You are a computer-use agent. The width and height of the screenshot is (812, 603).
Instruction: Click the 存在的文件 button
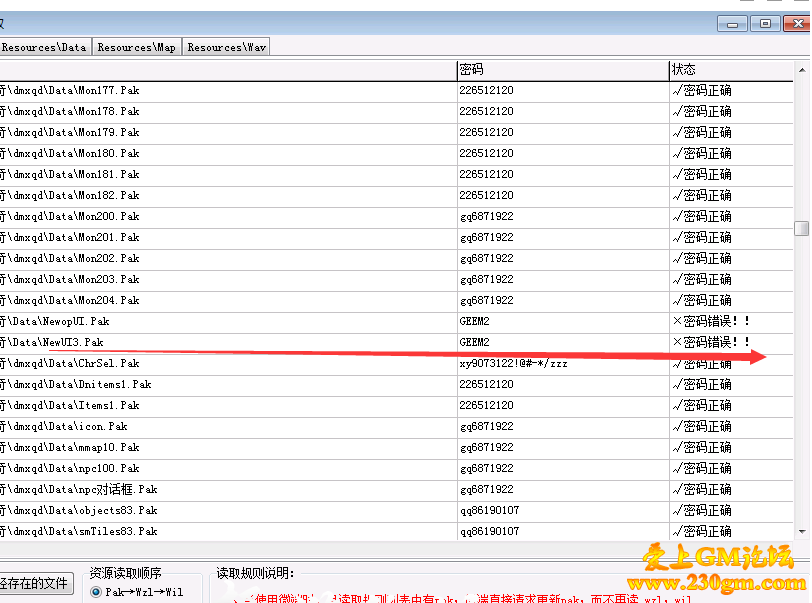36,583
